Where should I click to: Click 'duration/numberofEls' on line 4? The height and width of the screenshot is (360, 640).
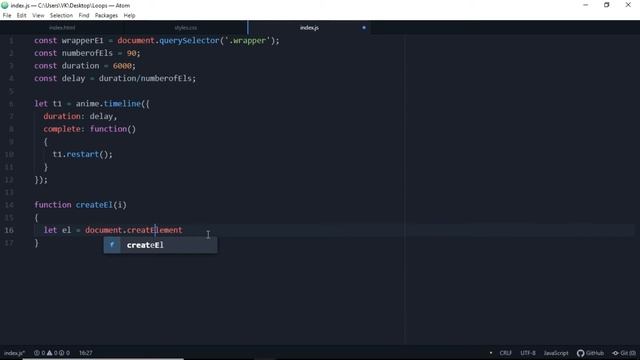[145, 78]
